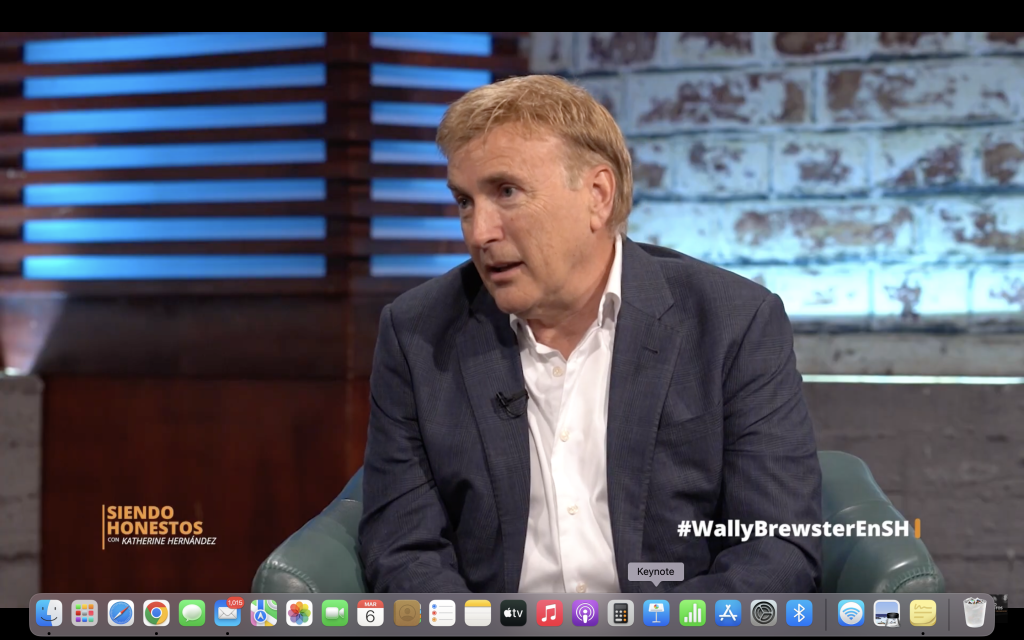Open the Calendar showing MAR 6
This screenshot has height=640, width=1024.
coord(370,613)
